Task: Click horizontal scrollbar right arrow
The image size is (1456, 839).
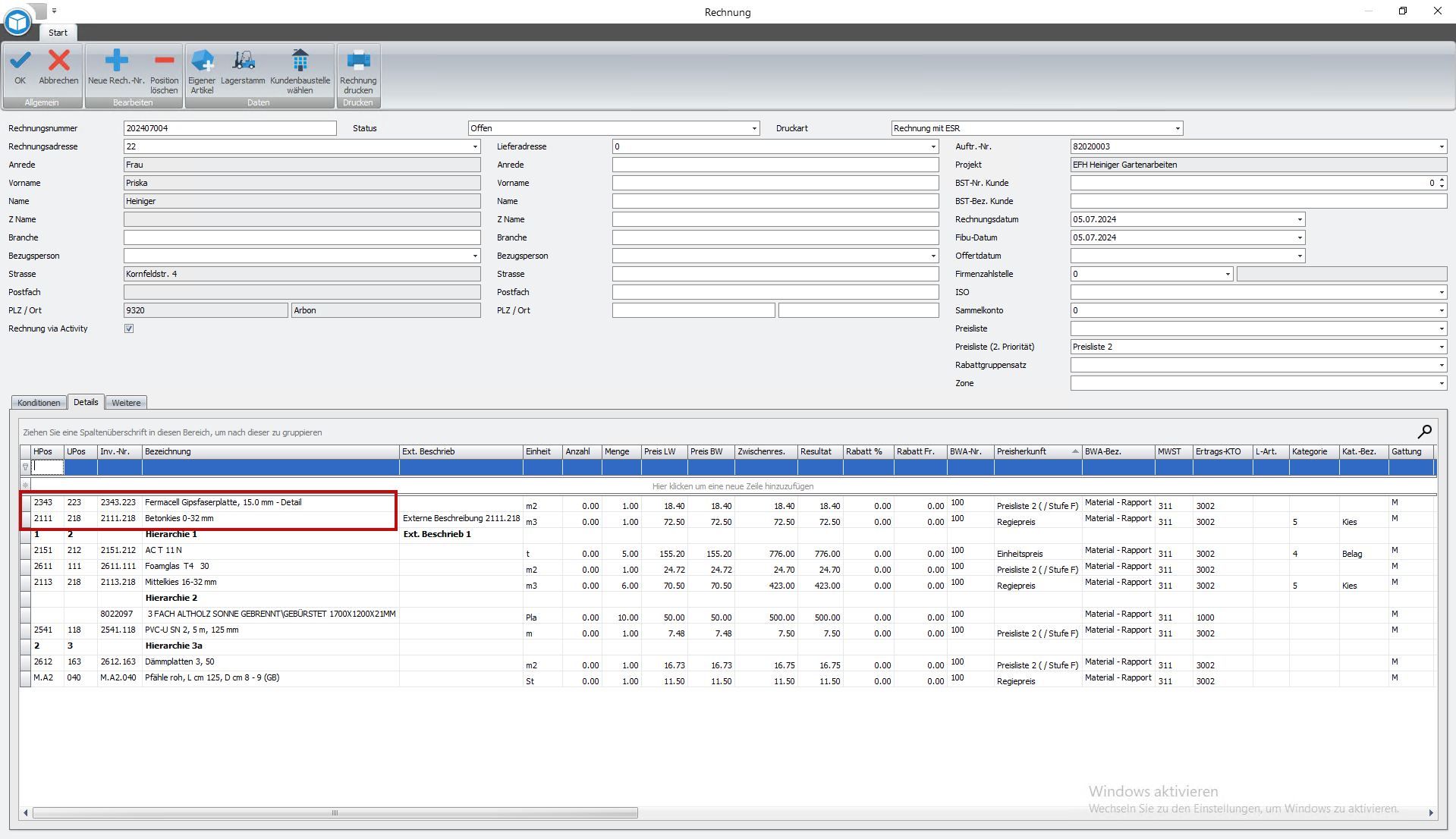Action: 1431,813
